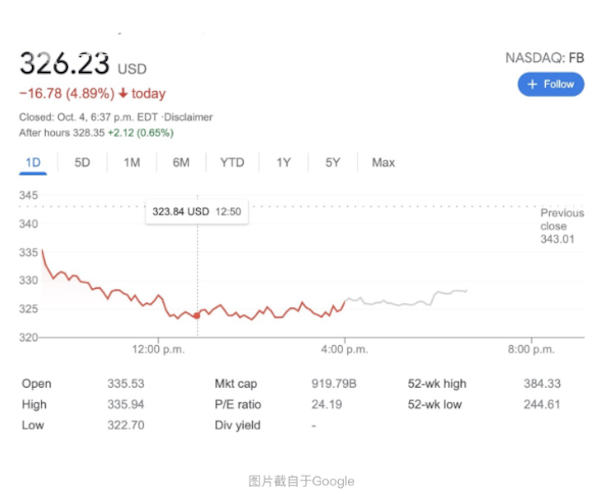
Task: Click the Closed: Oct. 4 timestamp text
Action: (88, 117)
